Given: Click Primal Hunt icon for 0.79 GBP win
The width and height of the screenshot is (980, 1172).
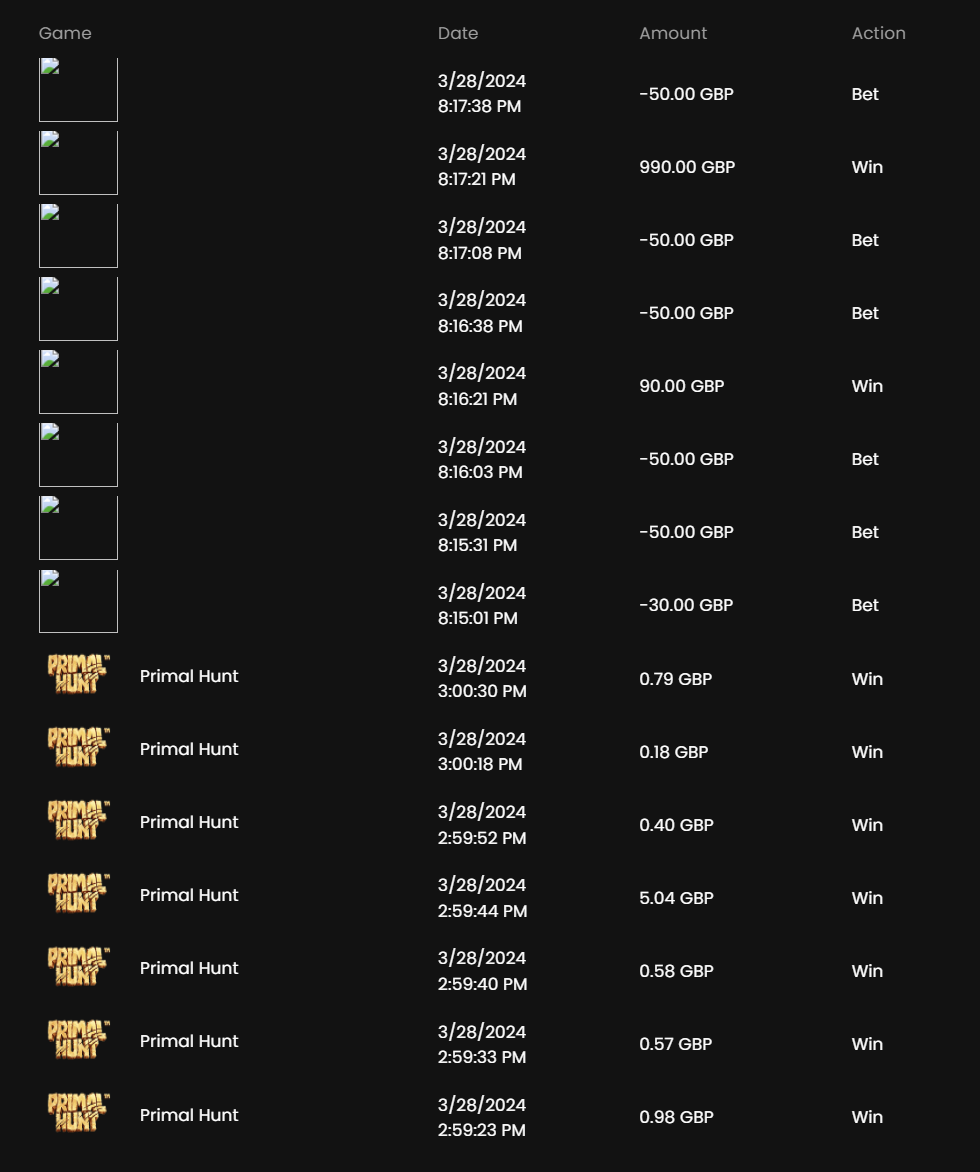Looking at the screenshot, I should [78, 677].
